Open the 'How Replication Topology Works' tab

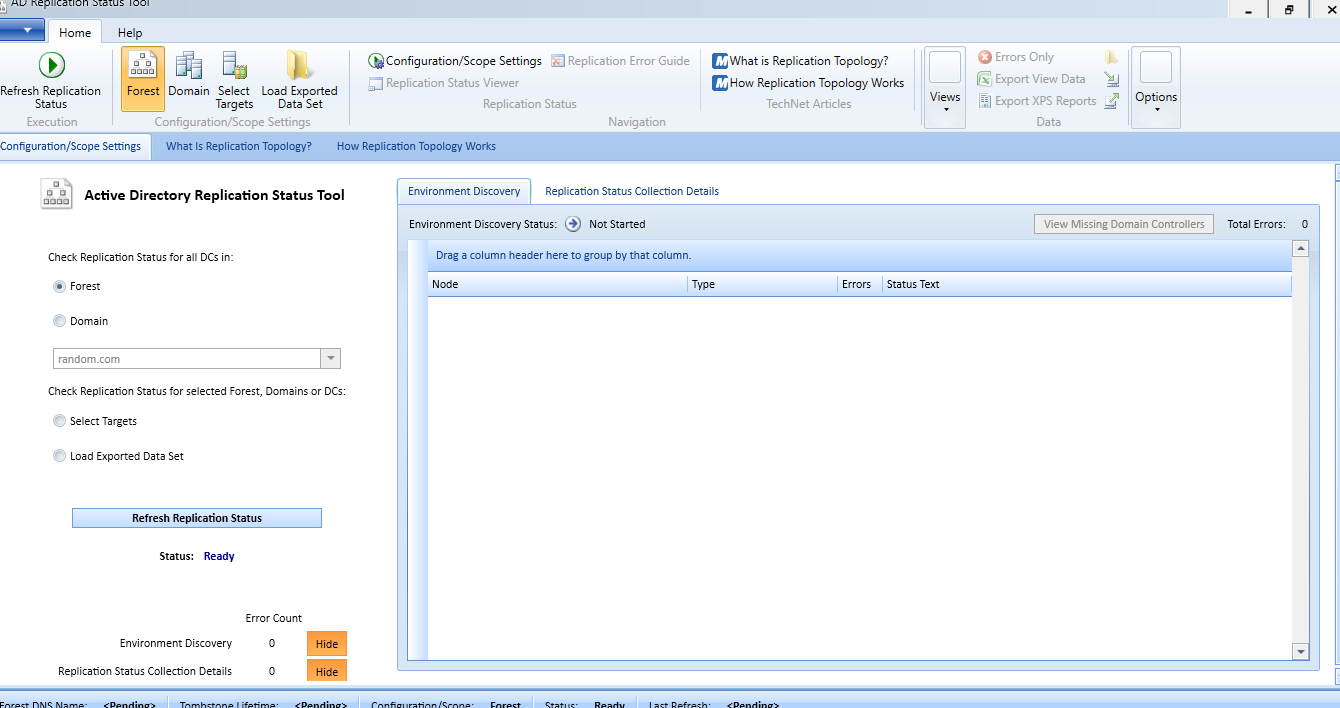click(x=416, y=146)
